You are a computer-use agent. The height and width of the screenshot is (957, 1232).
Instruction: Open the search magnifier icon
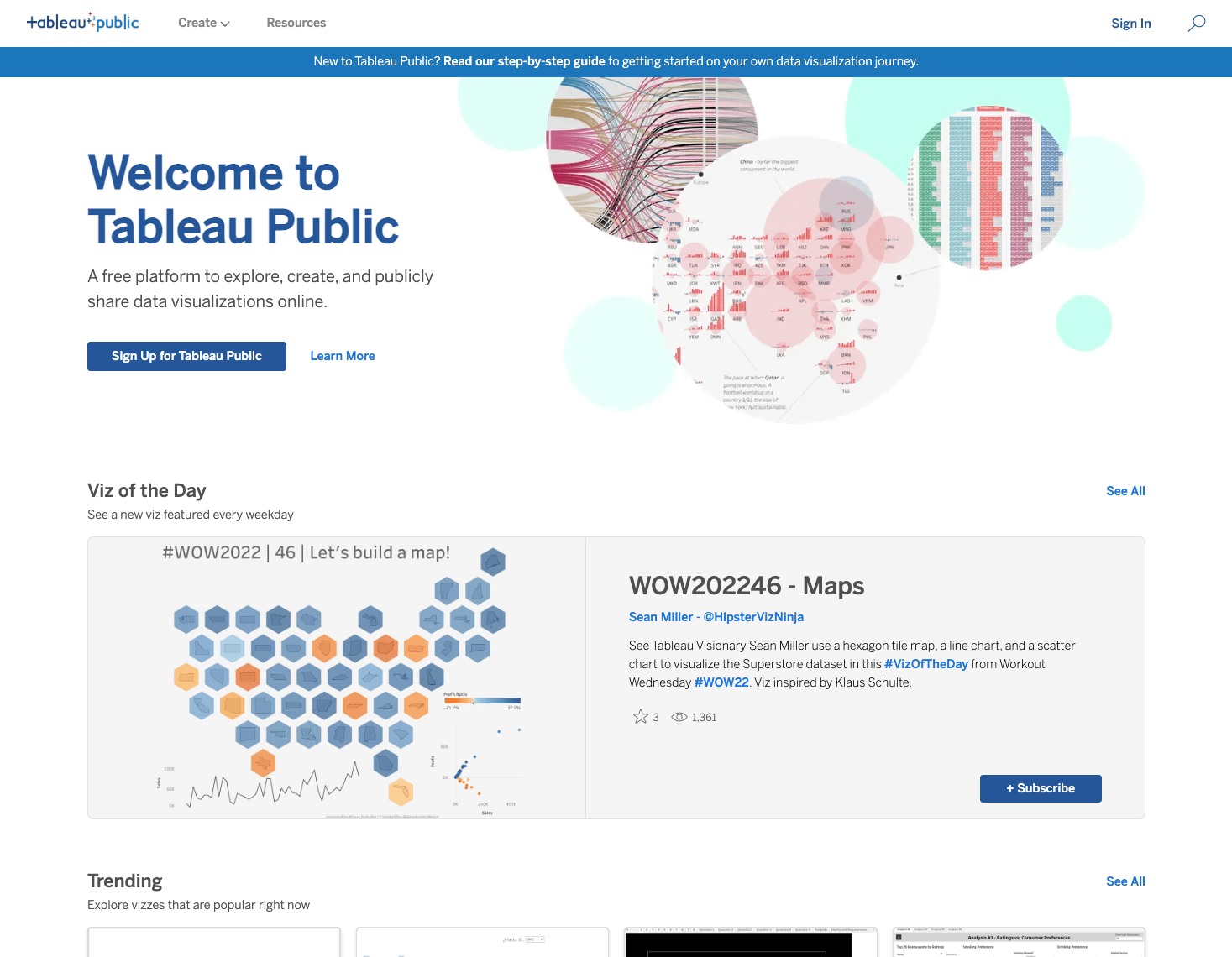coord(1197,23)
